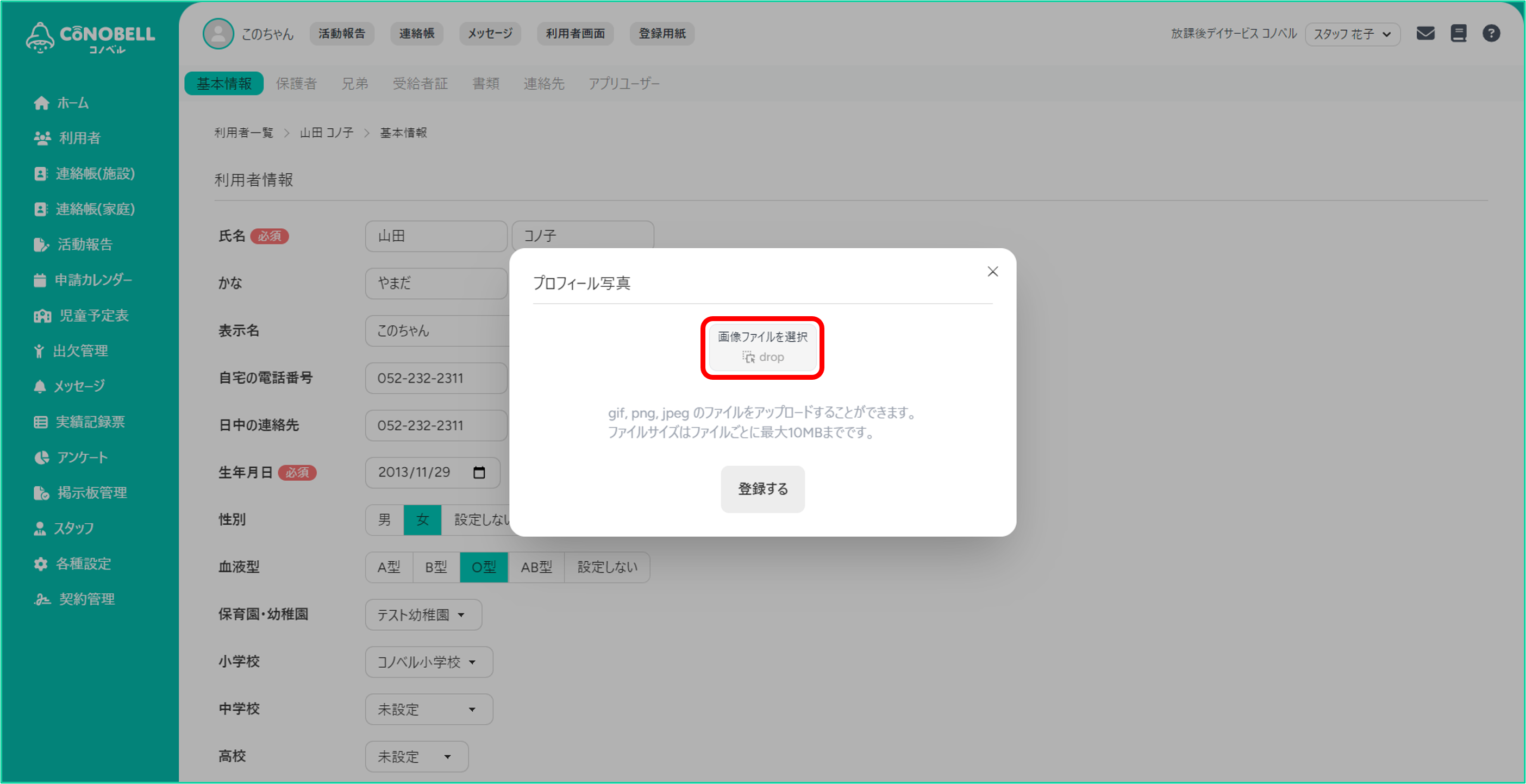Click the help question mark icon
The height and width of the screenshot is (784, 1526).
[x=1491, y=33]
